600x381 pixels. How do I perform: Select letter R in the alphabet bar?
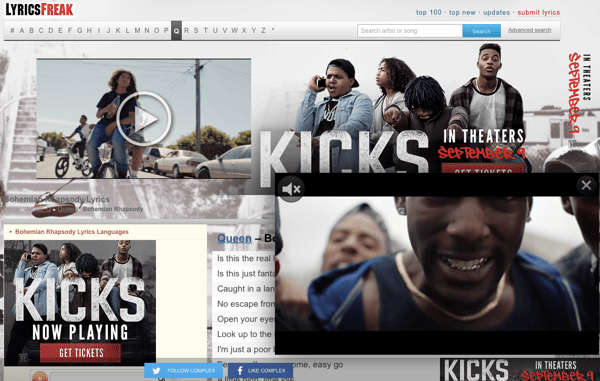click(186, 30)
